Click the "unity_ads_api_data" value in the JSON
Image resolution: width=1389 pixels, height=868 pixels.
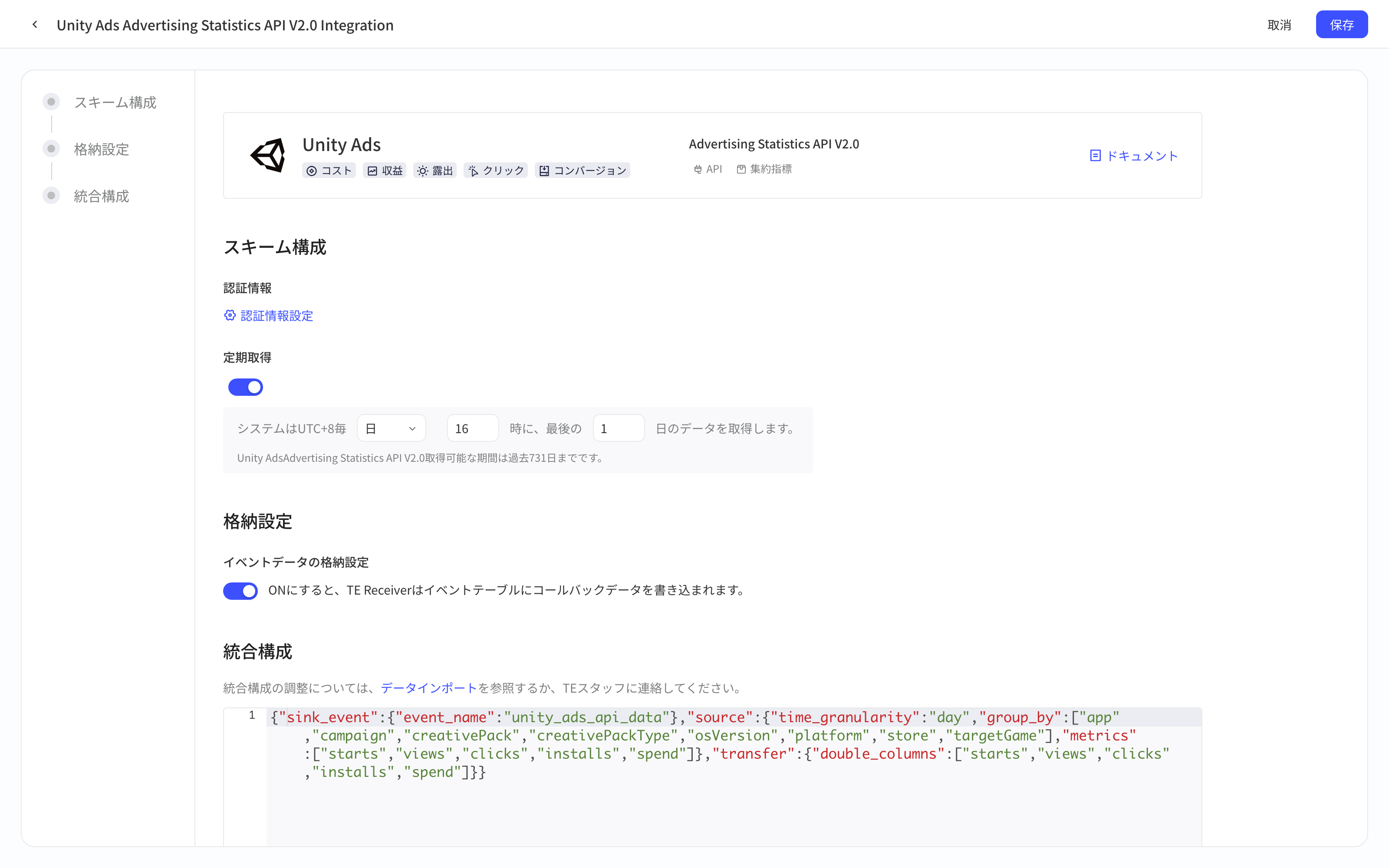coord(586,717)
